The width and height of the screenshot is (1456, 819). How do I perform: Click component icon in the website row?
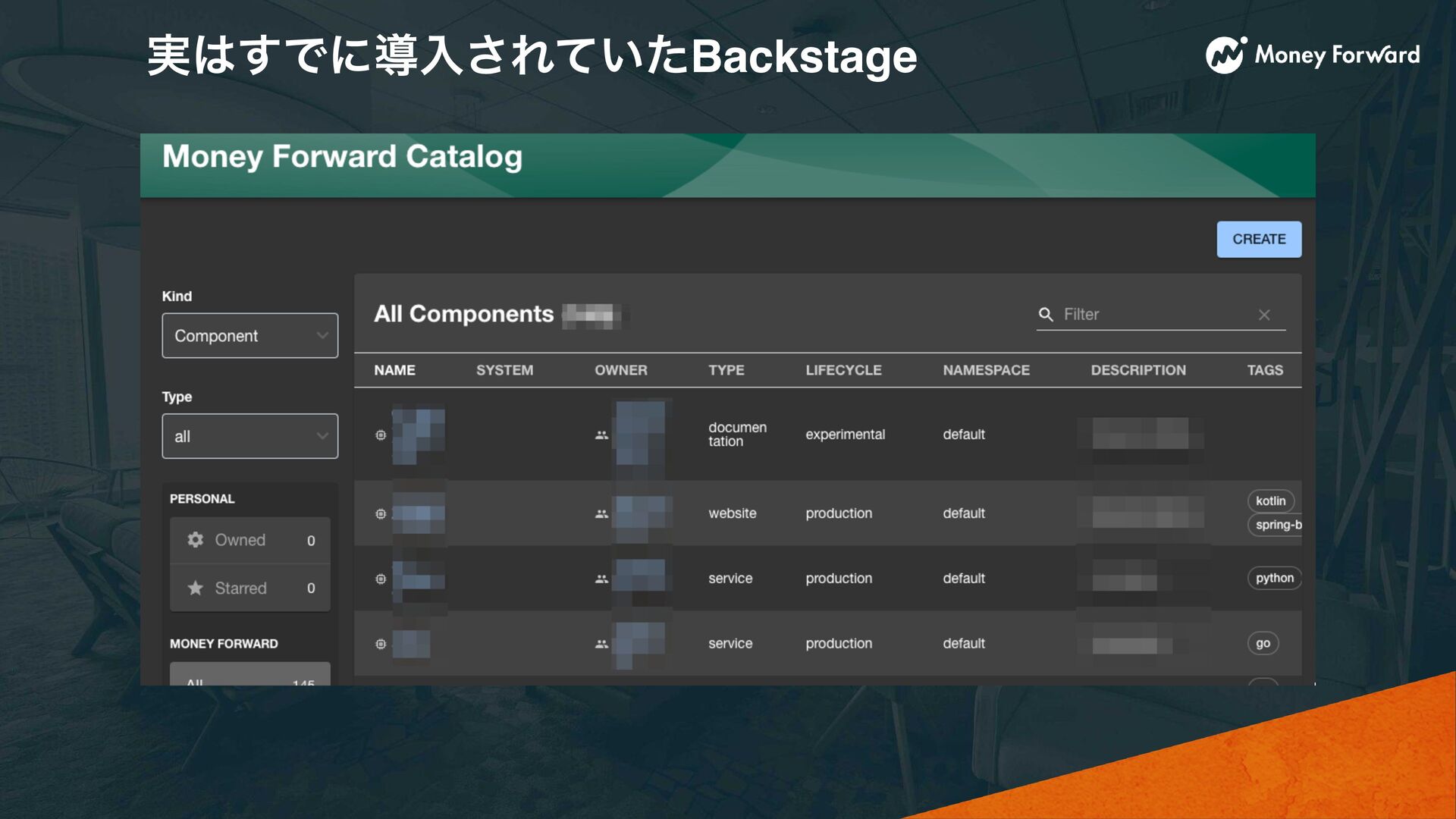pyautogui.click(x=381, y=513)
